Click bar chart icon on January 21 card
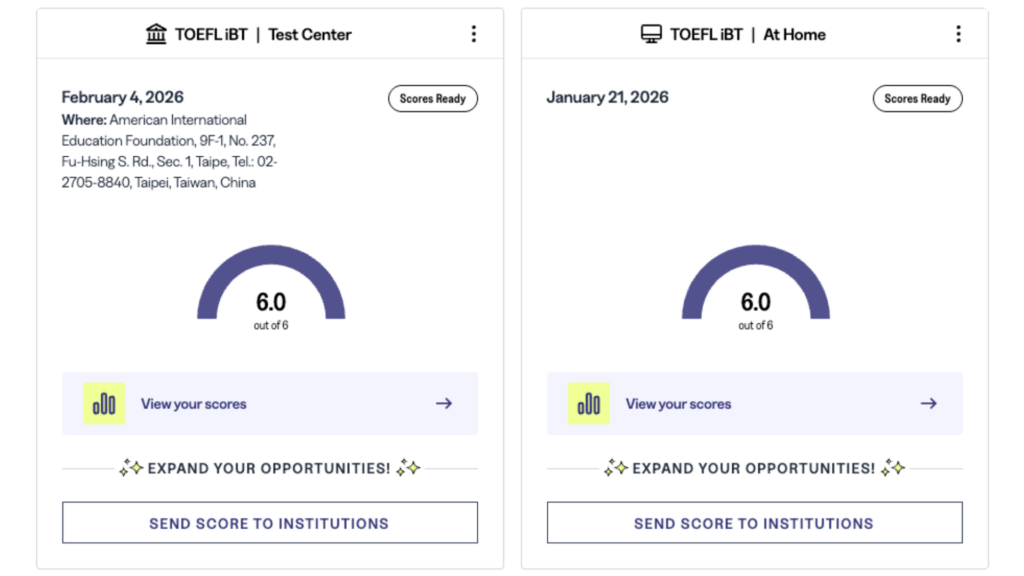 click(589, 404)
